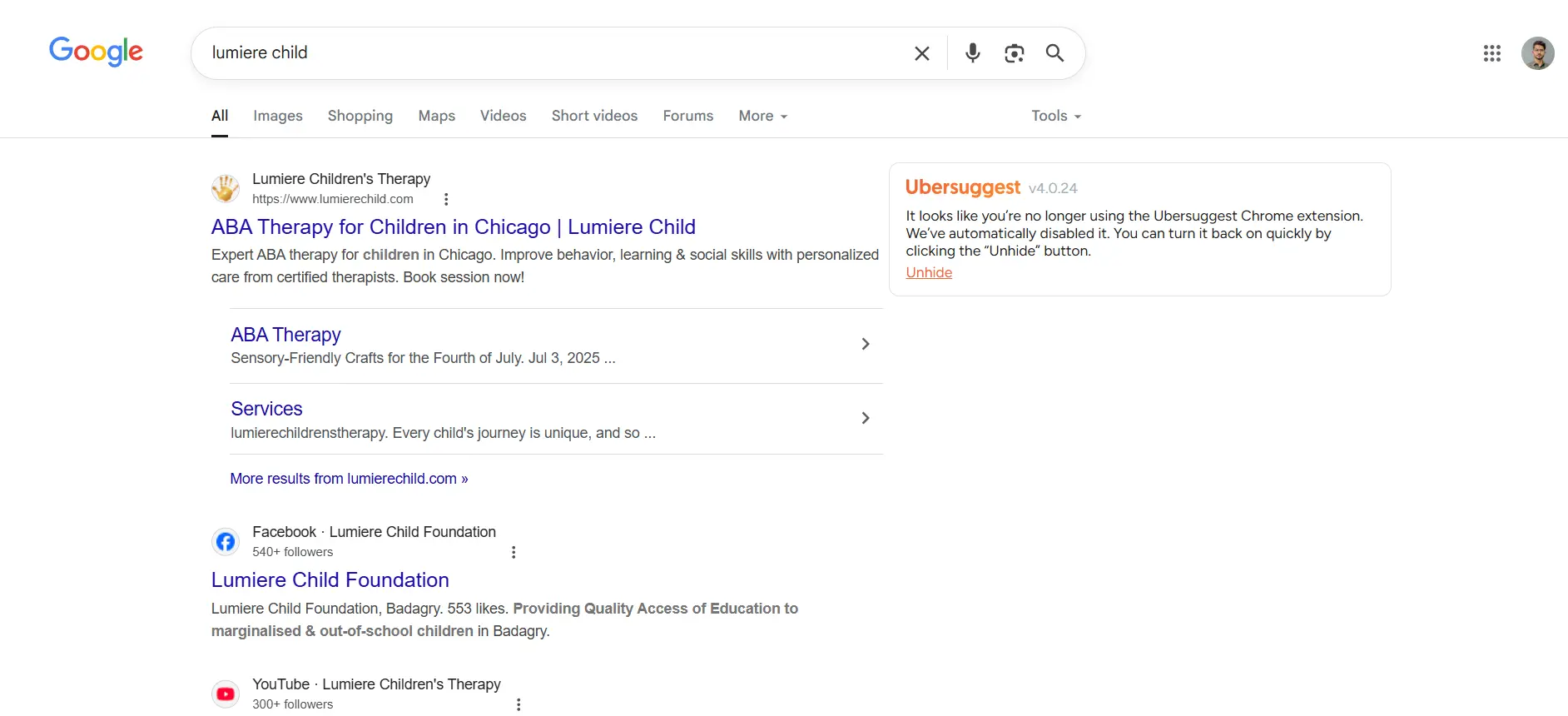Submit search using magnifying glass icon
This screenshot has height=716, width=1568.
point(1054,53)
